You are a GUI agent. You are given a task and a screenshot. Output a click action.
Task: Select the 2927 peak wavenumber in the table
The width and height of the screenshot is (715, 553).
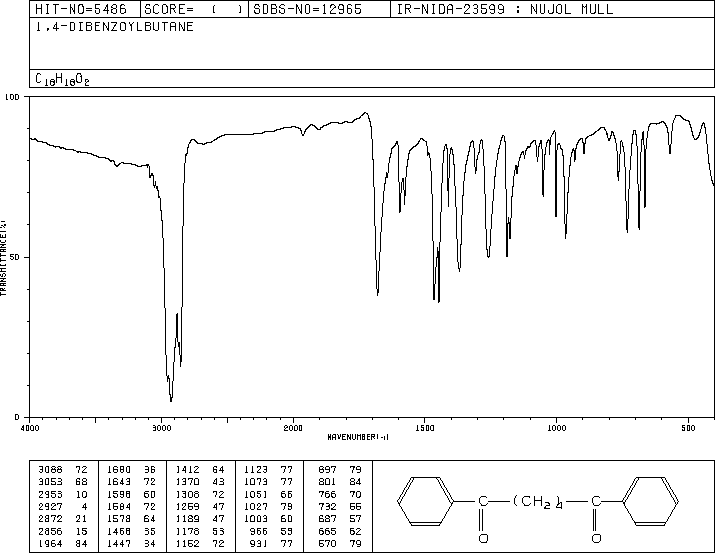pyautogui.click(x=50, y=506)
